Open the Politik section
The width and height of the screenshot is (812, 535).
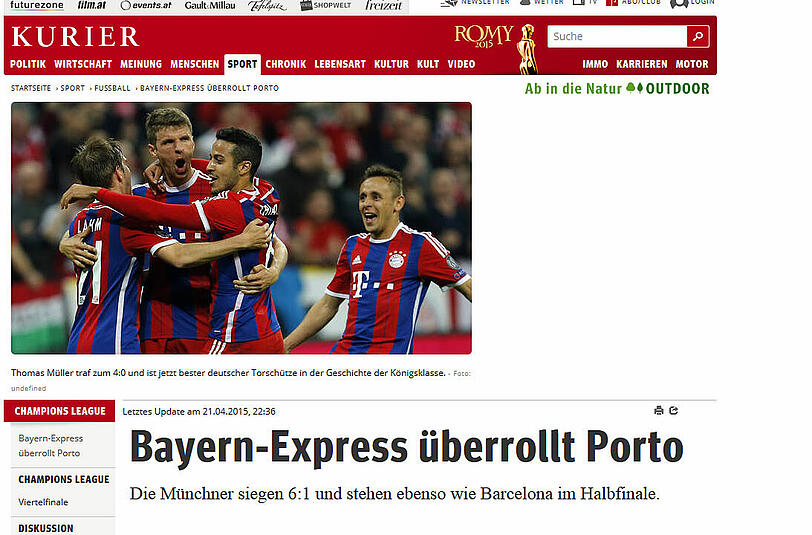coord(28,64)
